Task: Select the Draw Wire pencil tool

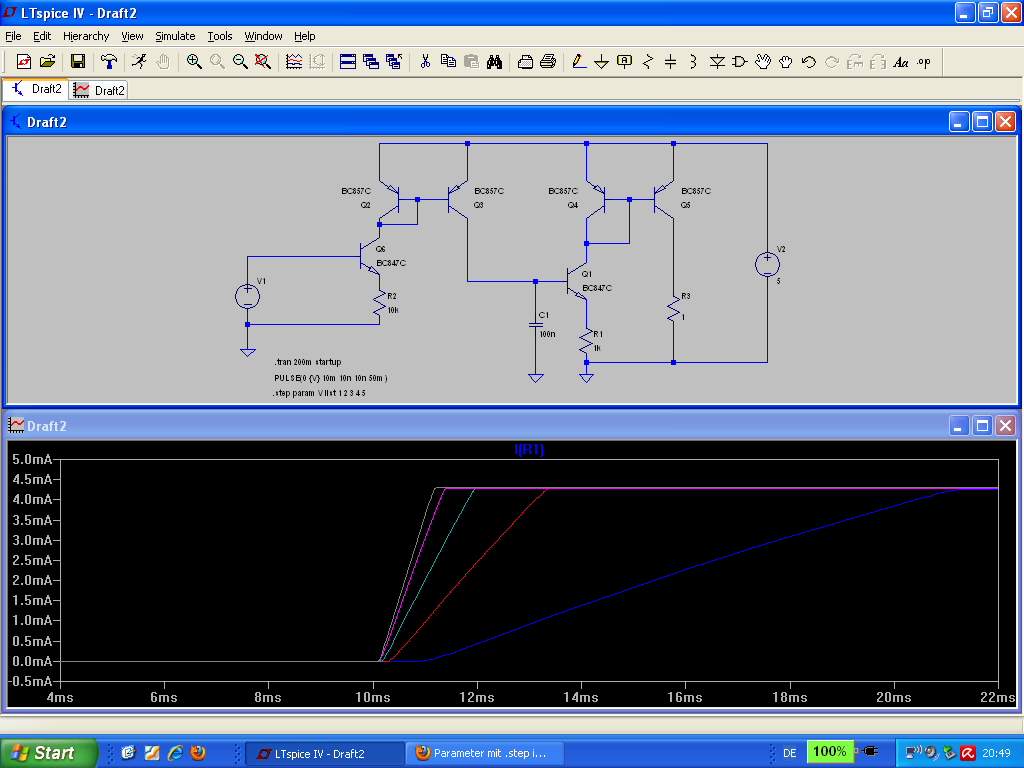Action: click(x=578, y=62)
